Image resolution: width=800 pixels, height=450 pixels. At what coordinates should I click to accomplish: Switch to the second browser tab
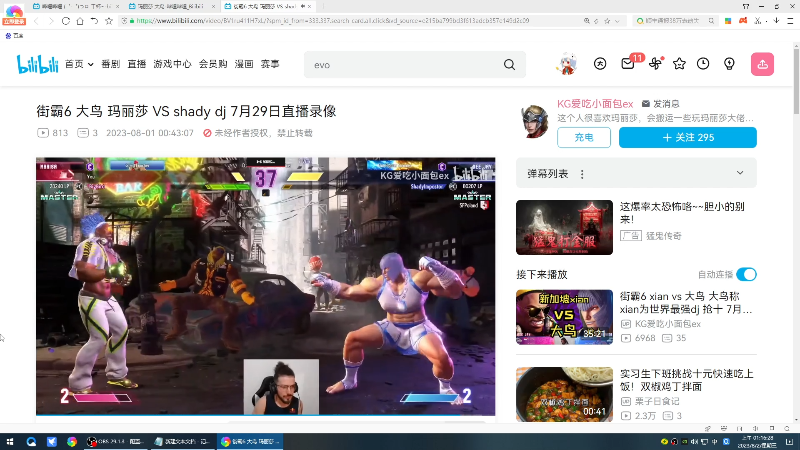click(171, 6)
